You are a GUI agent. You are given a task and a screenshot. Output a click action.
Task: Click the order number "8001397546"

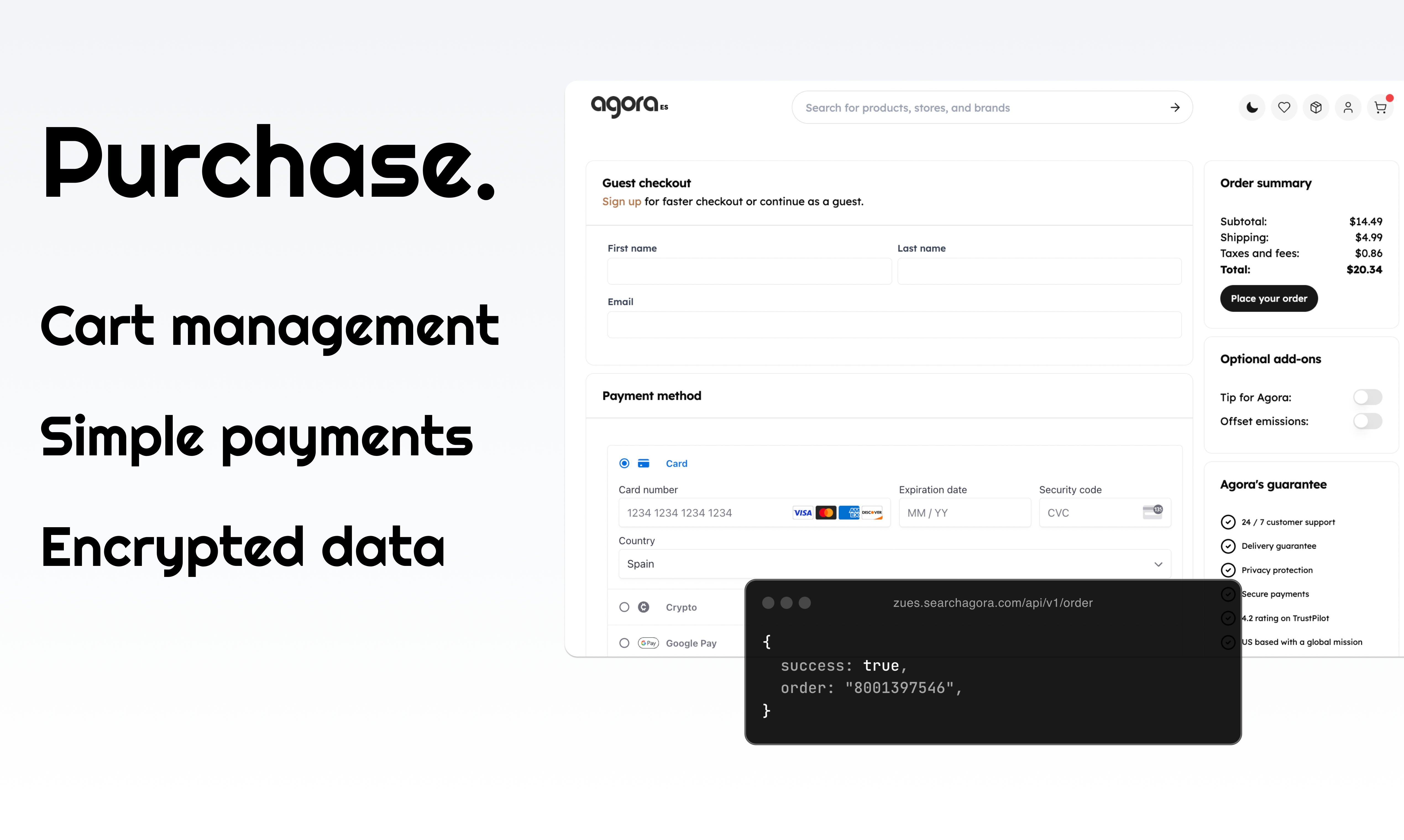900,688
